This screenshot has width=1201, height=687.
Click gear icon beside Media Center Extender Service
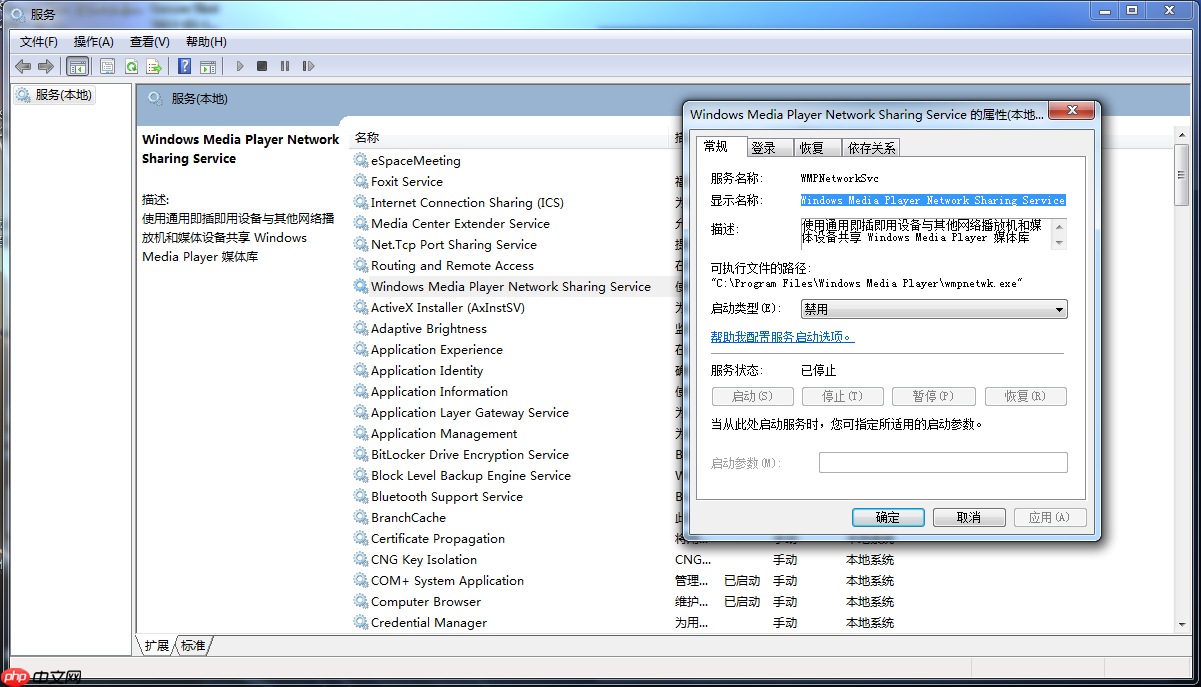coord(361,223)
